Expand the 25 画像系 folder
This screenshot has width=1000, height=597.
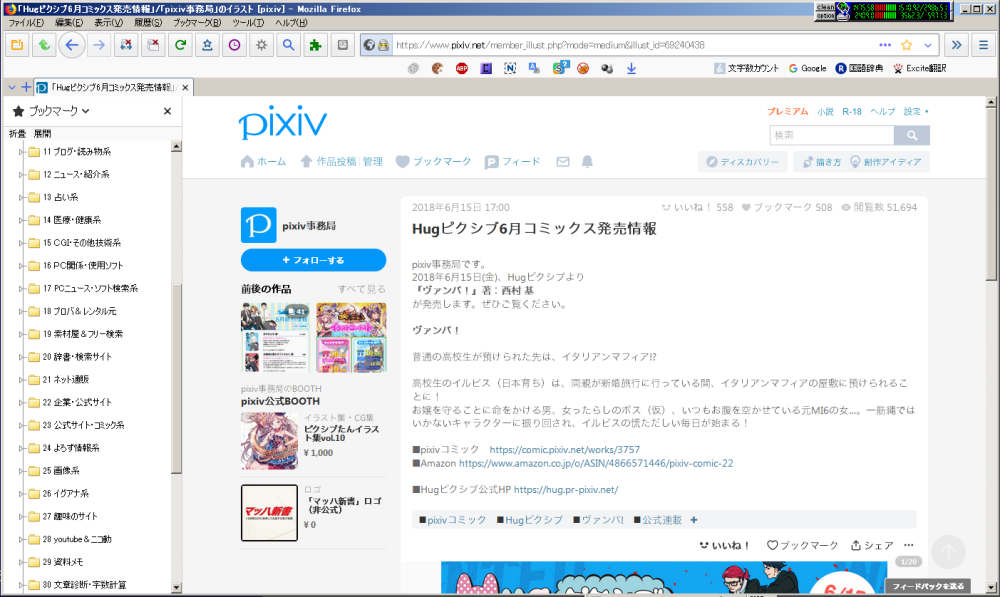click(21, 471)
